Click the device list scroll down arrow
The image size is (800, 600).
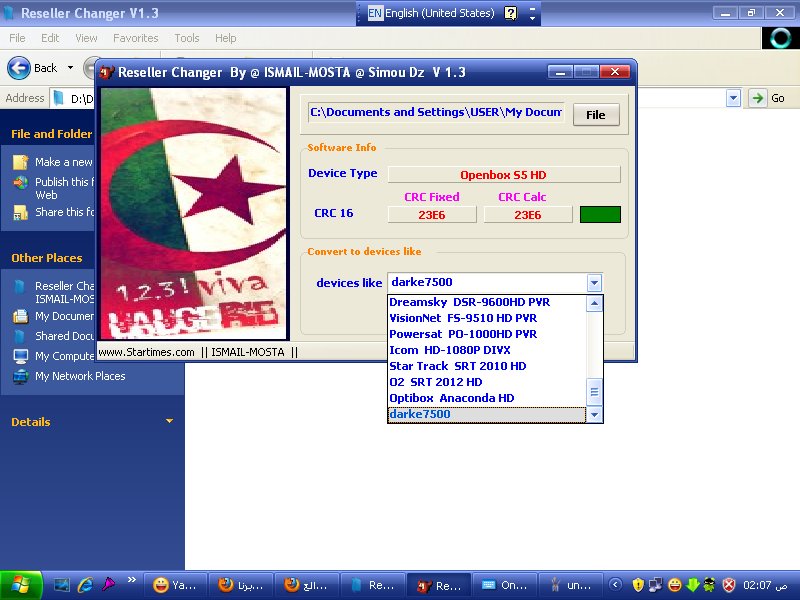pyautogui.click(x=594, y=414)
